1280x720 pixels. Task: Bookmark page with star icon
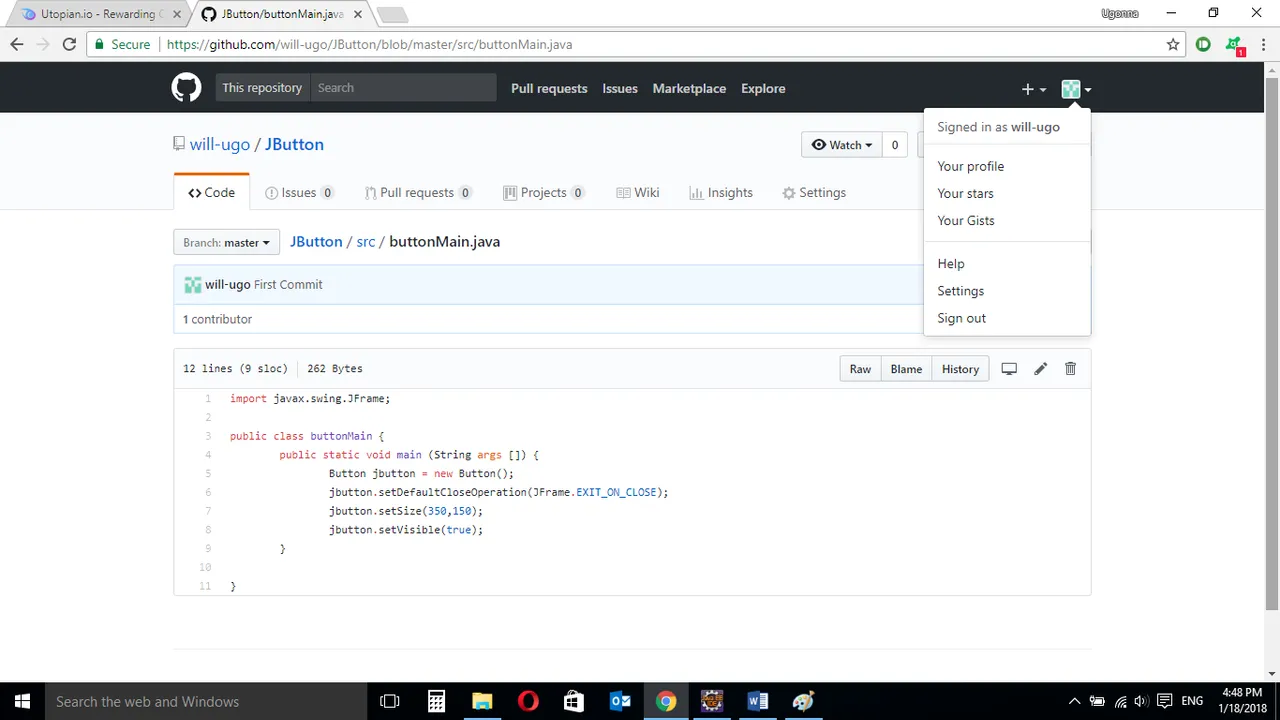1173,44
